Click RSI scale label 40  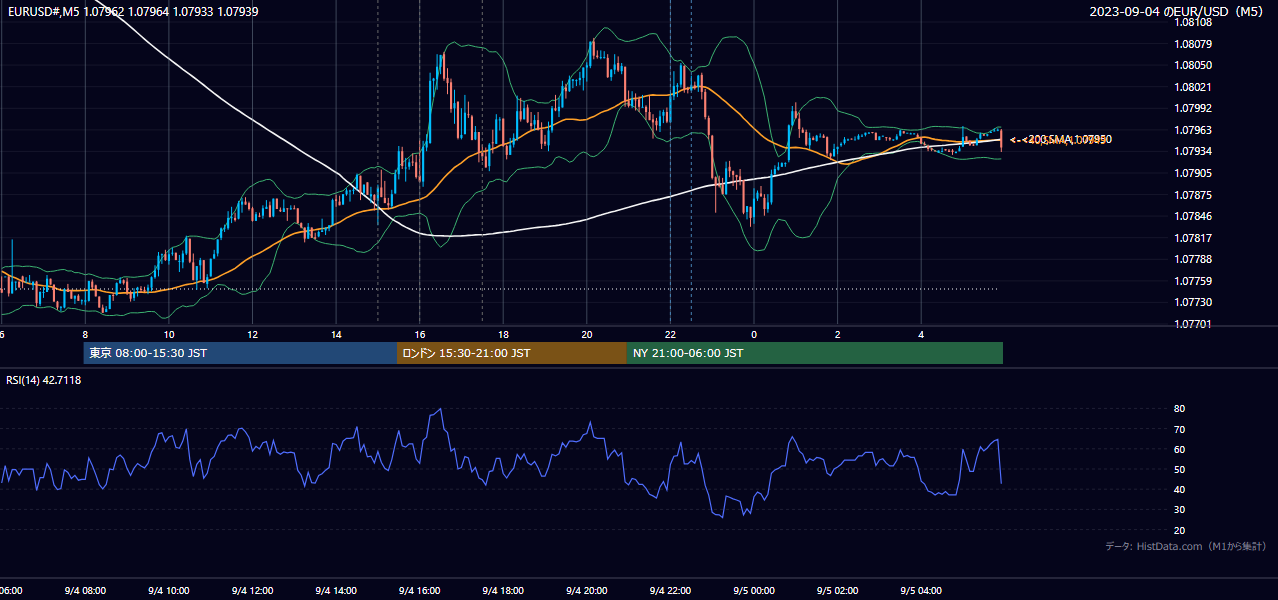point(1180,489)
